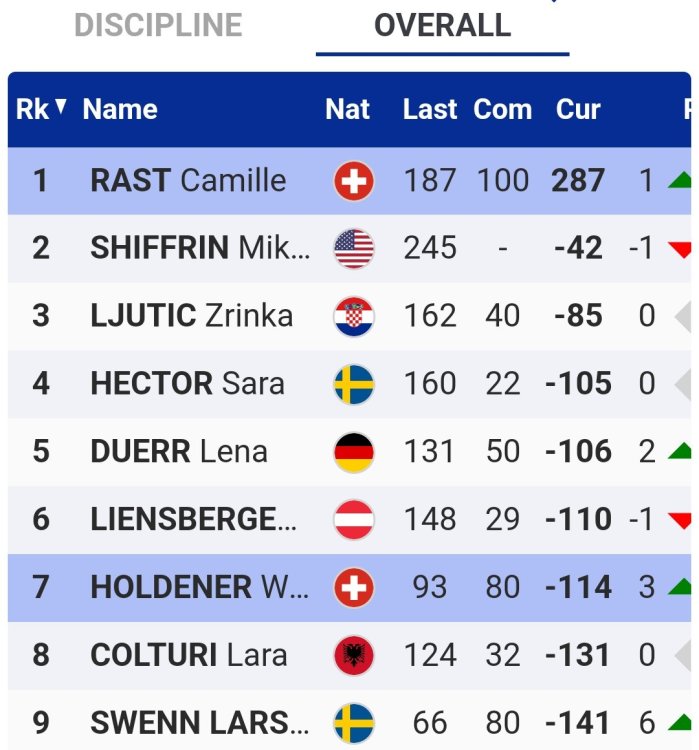Open RAST Camille athlete link
Viewport: 699px width, 750px height.
[188, 181]
